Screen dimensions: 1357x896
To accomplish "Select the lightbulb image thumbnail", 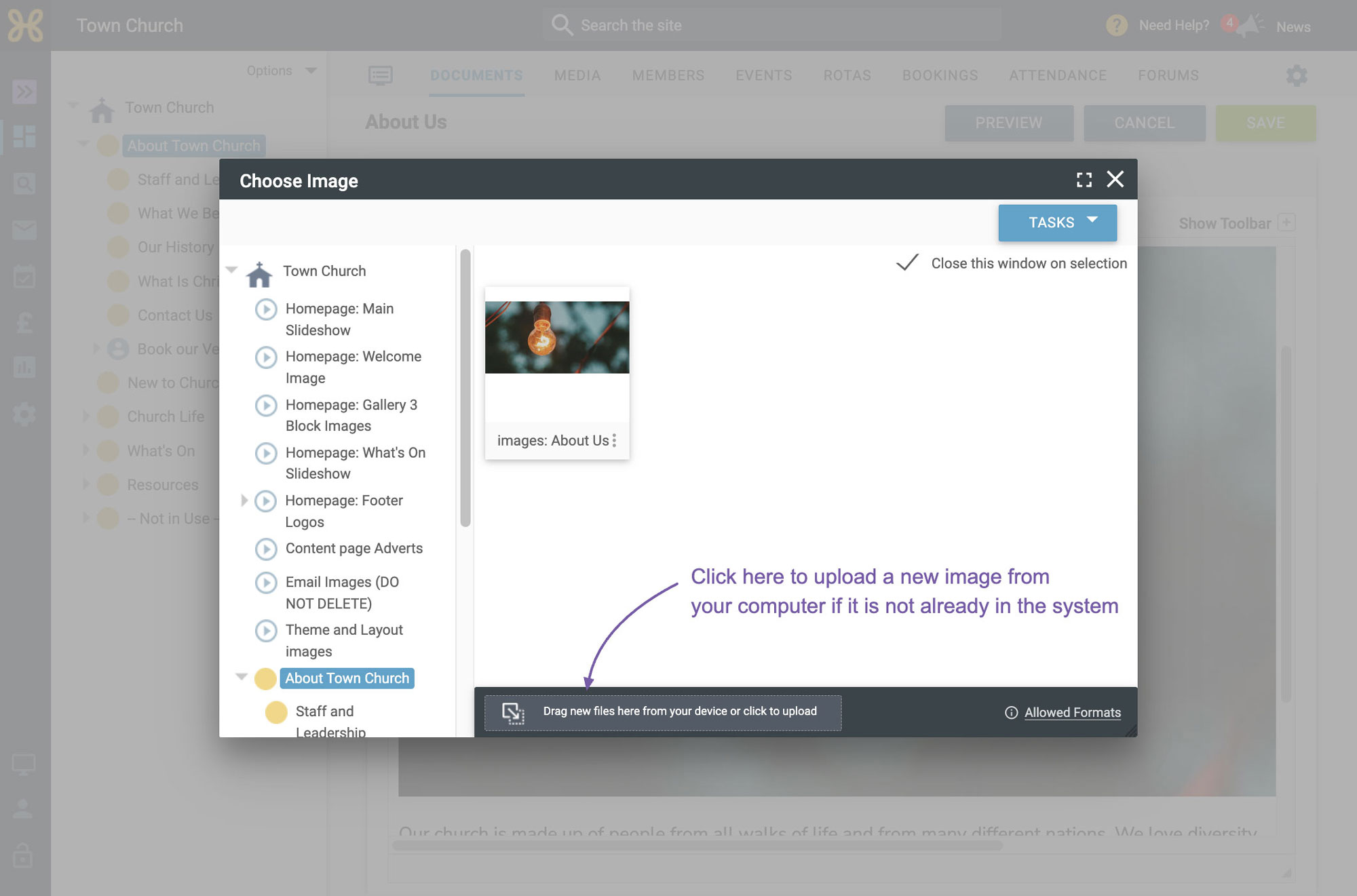I will 557,337.
